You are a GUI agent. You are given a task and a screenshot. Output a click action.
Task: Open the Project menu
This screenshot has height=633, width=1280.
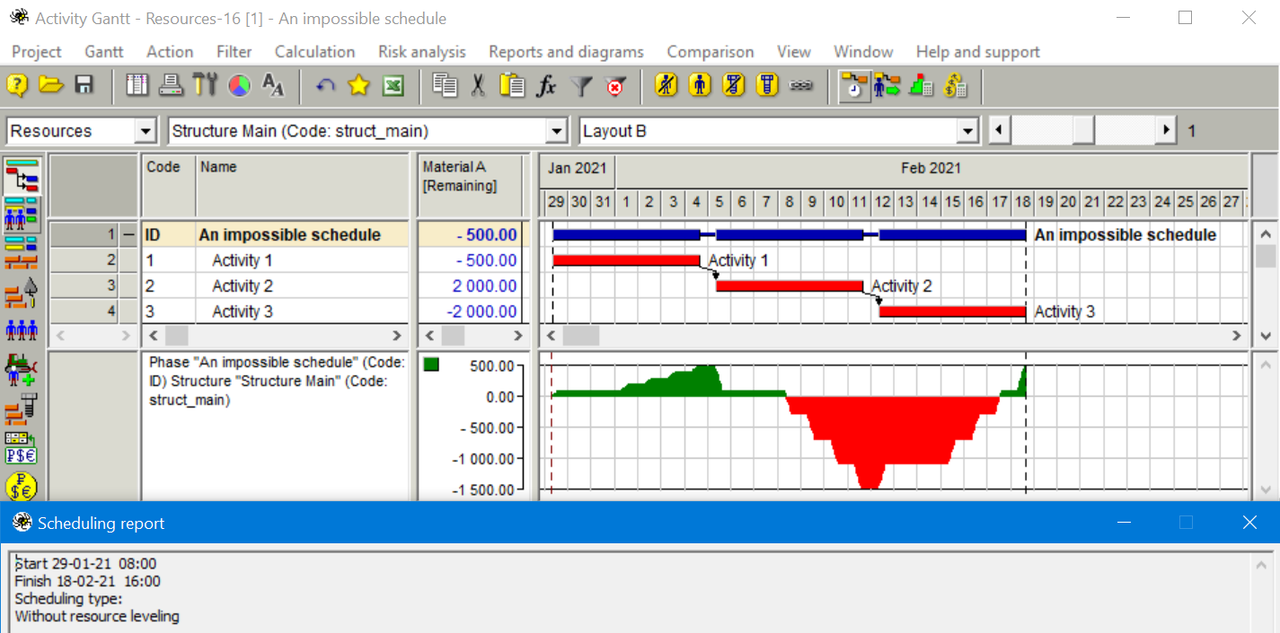tap(36, 52)
